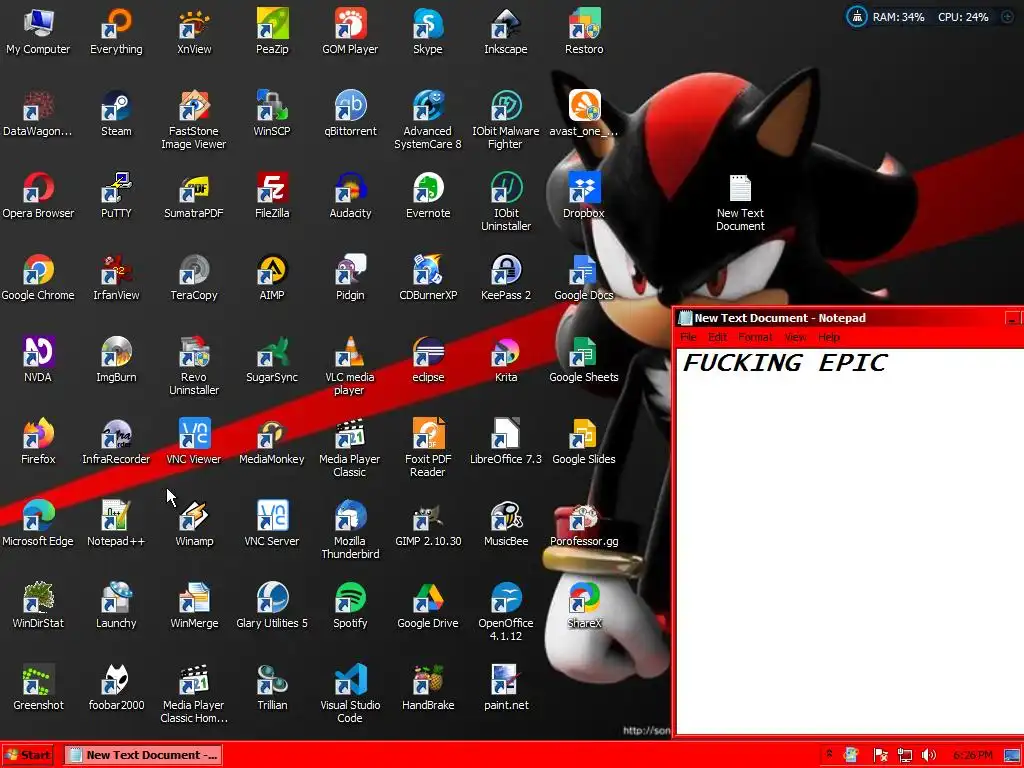The height and width of the screenshot is (768, 1024).
Task: Click the PuTTY shortcut icon
Action: 116,196
